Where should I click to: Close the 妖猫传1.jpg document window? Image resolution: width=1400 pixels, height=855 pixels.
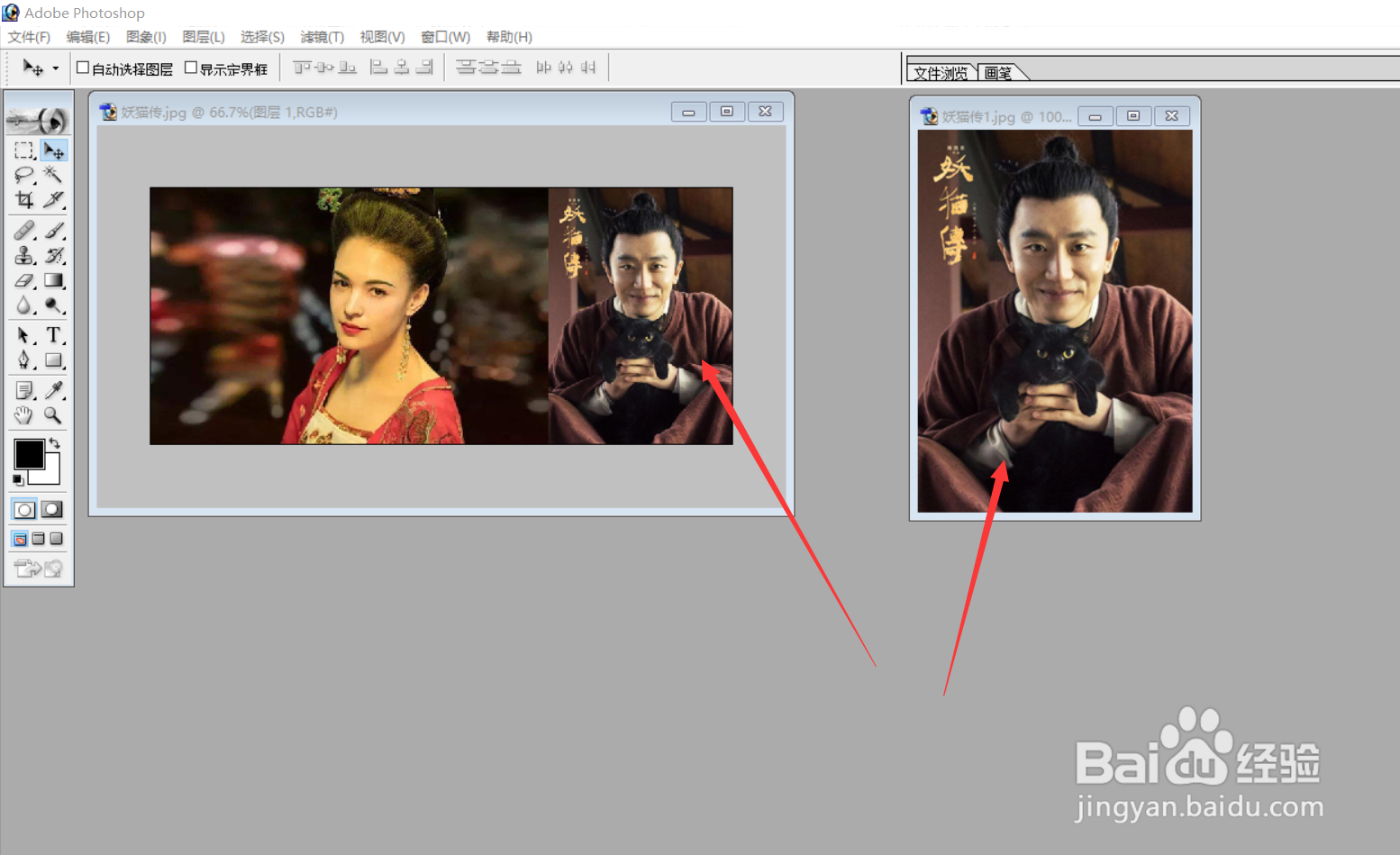(x=1171, y=116)
